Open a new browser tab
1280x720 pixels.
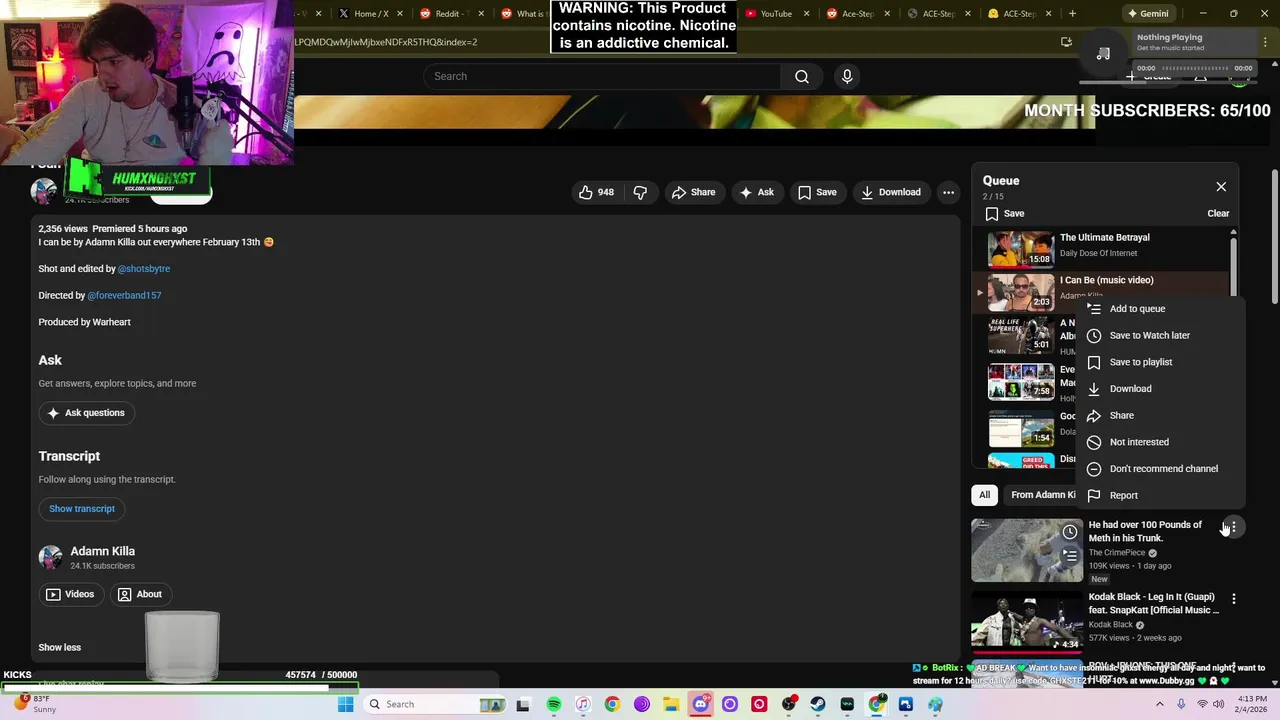click(1072, 14)
